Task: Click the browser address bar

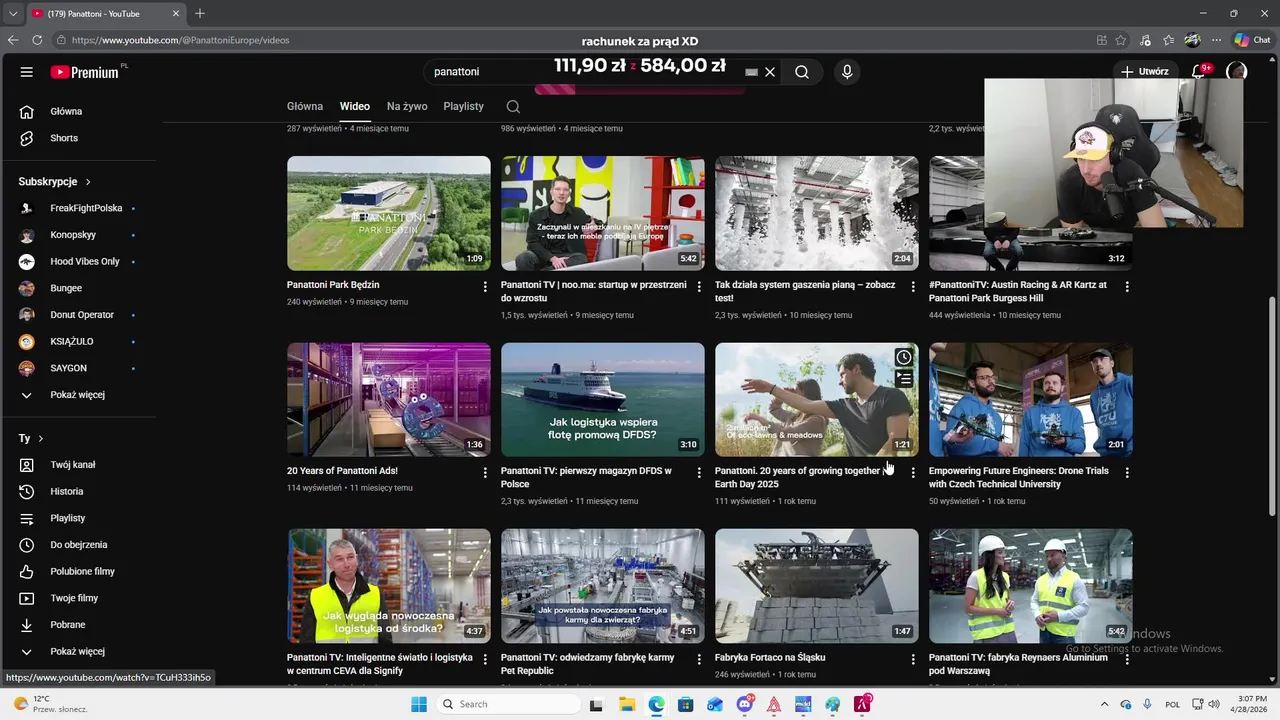Action: click(x=570, y=40)
